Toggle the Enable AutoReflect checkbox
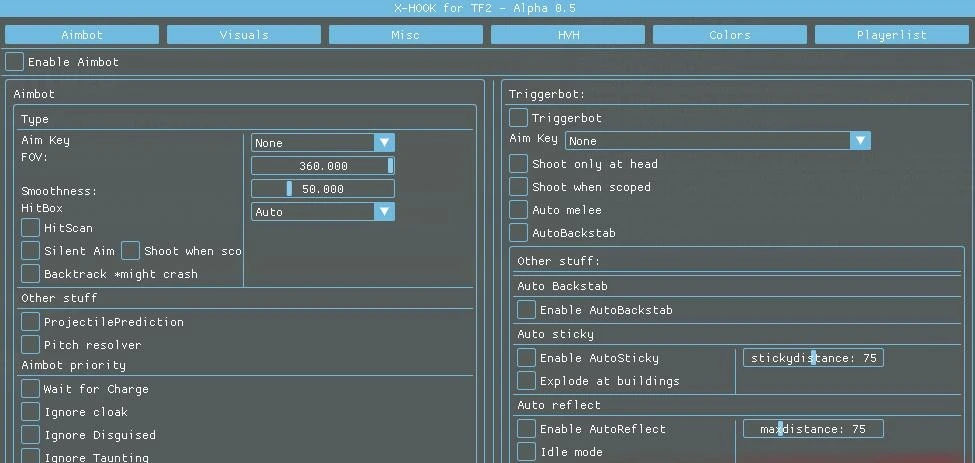The height and width of the screenshot is (463, 975). 526,428
